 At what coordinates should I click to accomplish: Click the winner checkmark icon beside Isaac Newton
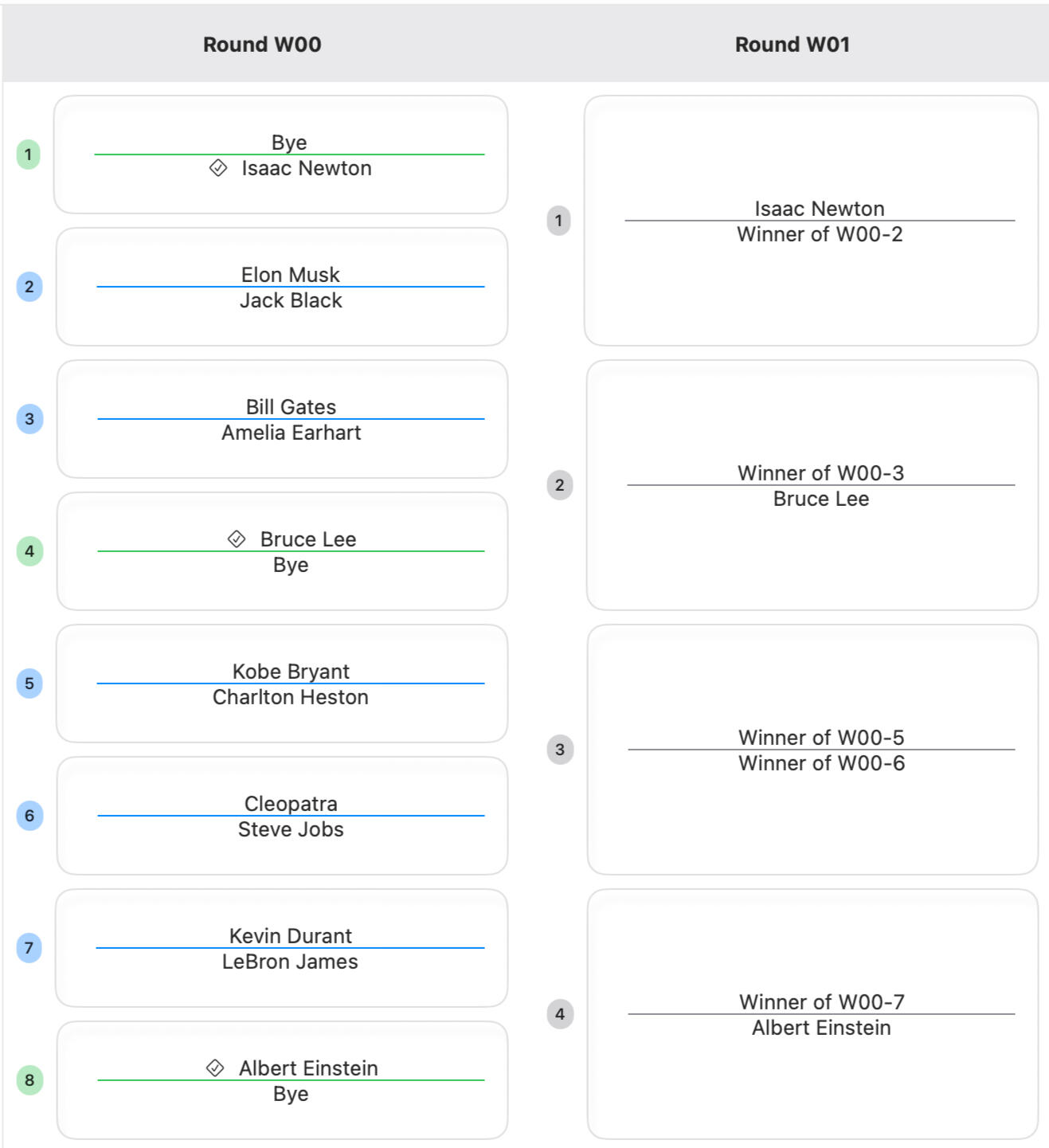(218, 168)
